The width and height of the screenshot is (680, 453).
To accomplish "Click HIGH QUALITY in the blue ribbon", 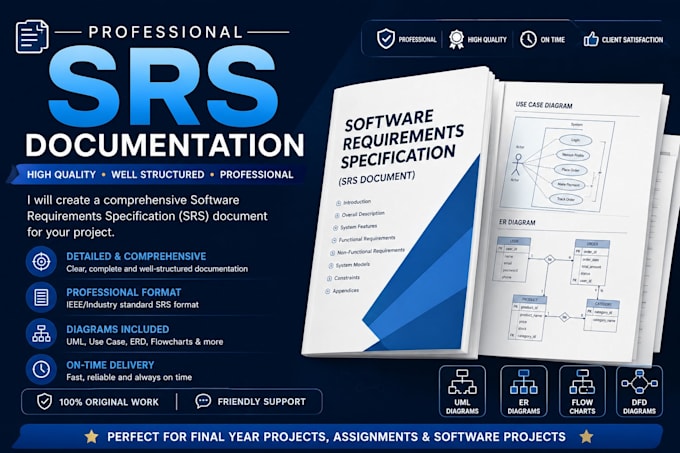I will pyautogui.click(x=61, y=175).
